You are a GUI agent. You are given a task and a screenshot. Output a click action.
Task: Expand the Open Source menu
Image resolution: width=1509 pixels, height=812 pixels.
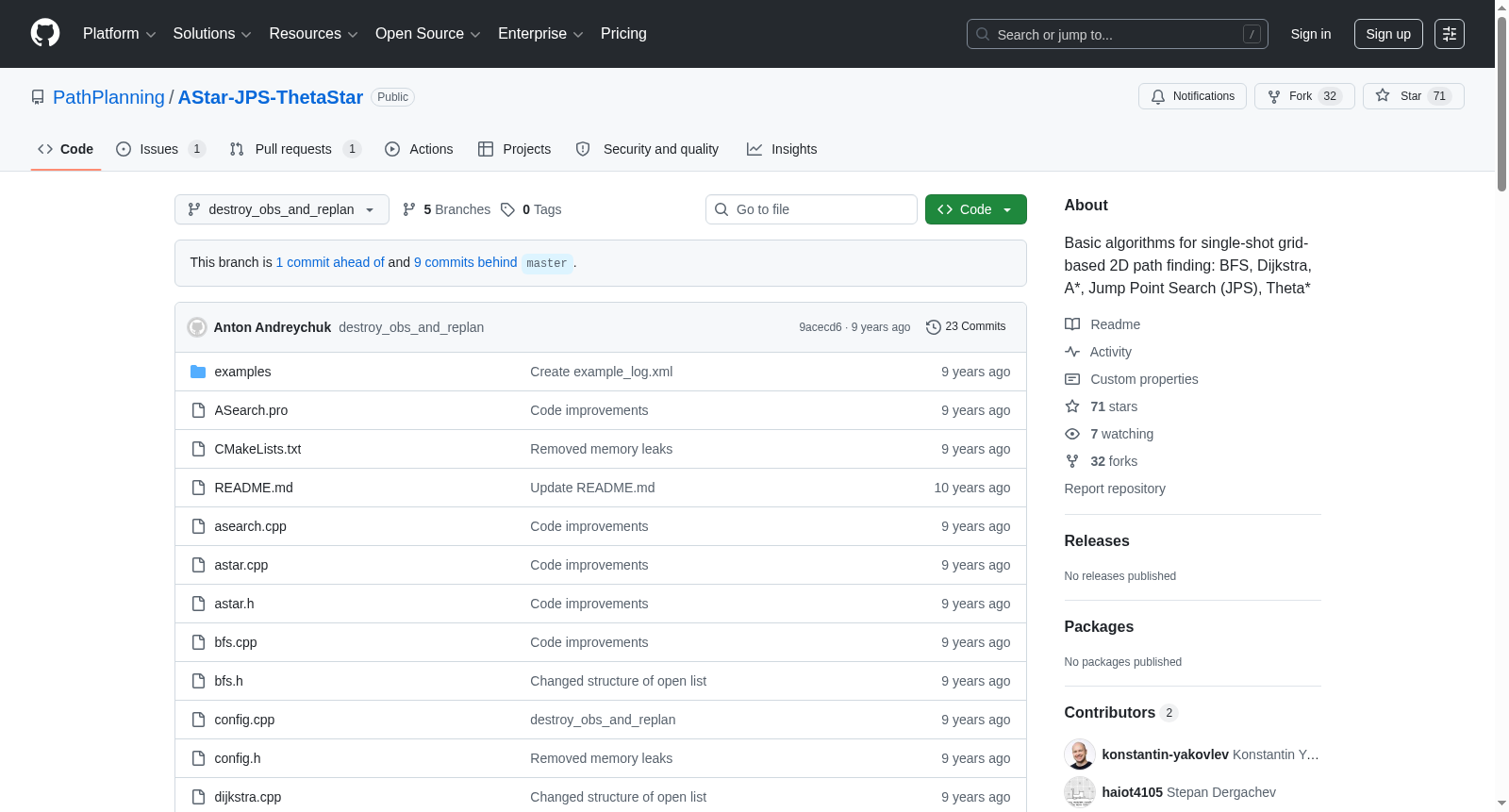point(428,34)
